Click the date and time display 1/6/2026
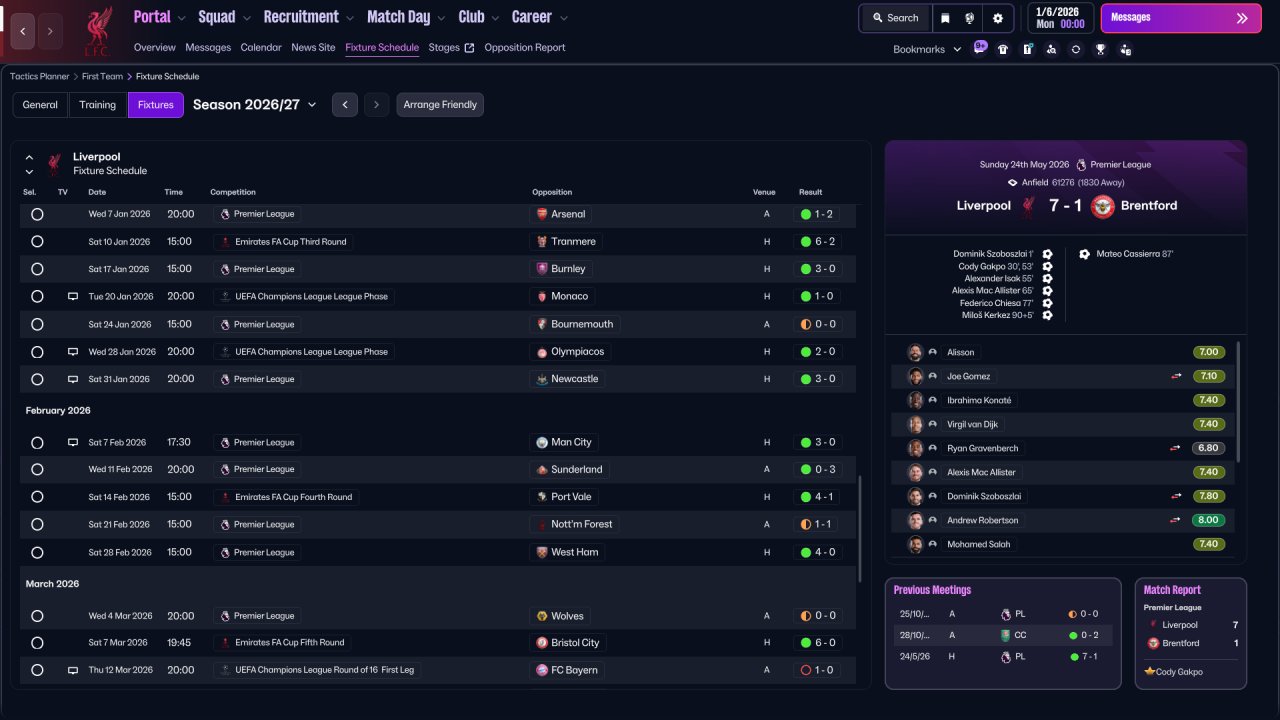Viewport: 1280px width, 720px height. [x=1060, y=18]
